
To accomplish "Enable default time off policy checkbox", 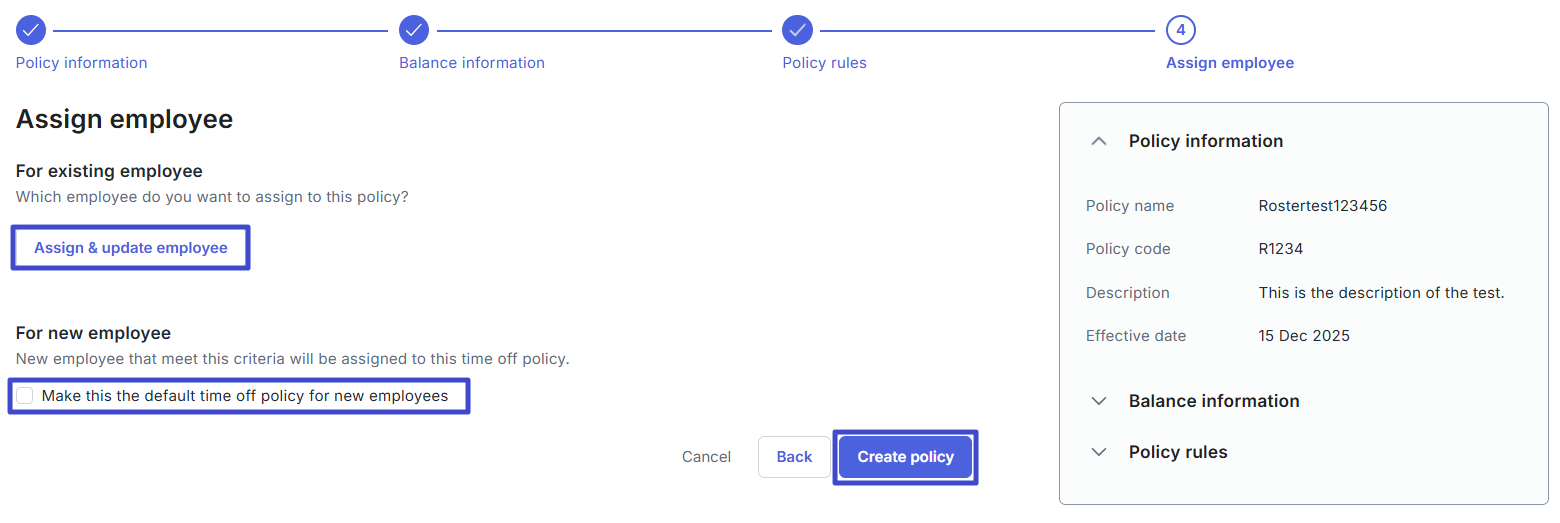I will tap(25, 396).
